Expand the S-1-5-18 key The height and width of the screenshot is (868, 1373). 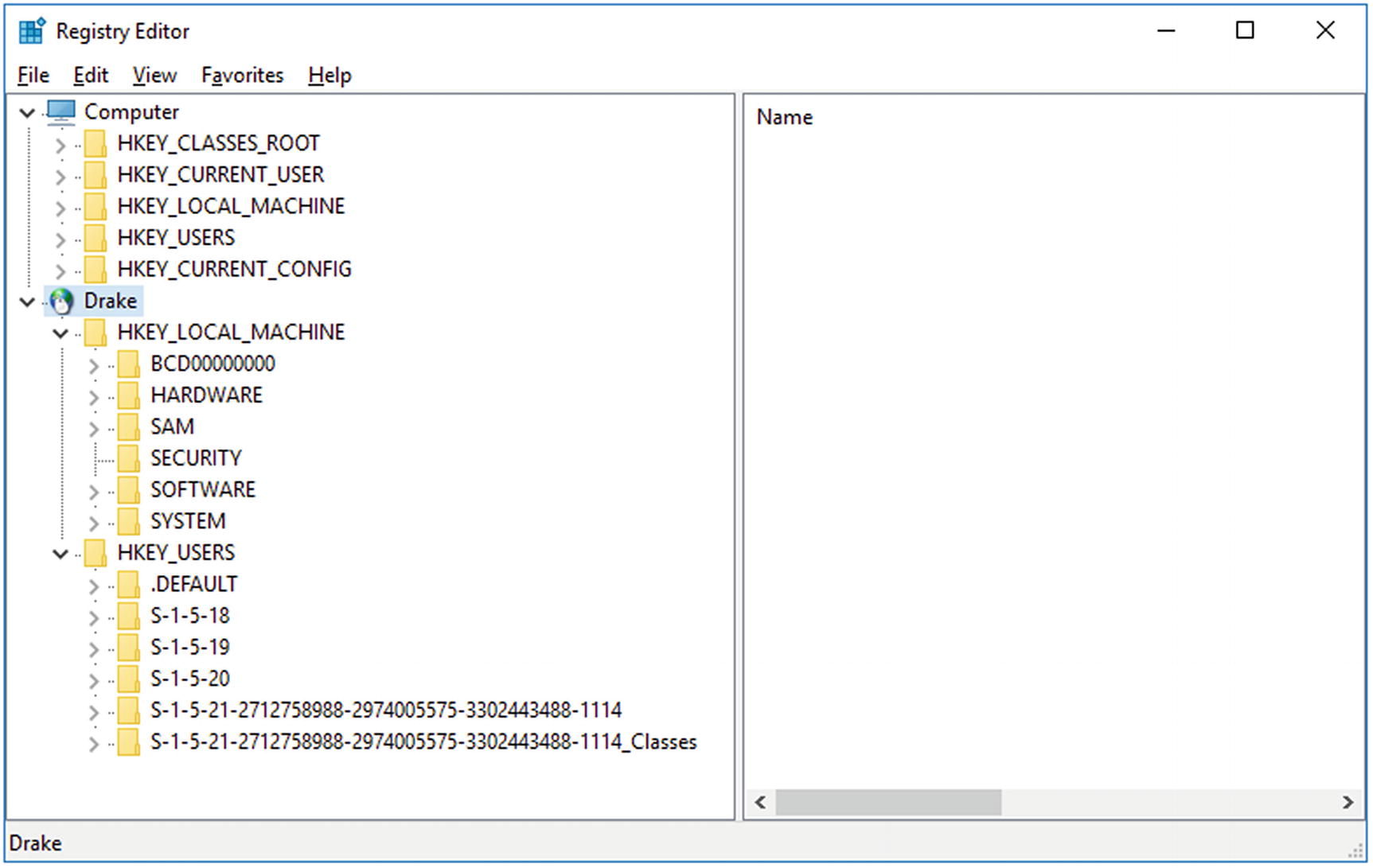[94, 618]
